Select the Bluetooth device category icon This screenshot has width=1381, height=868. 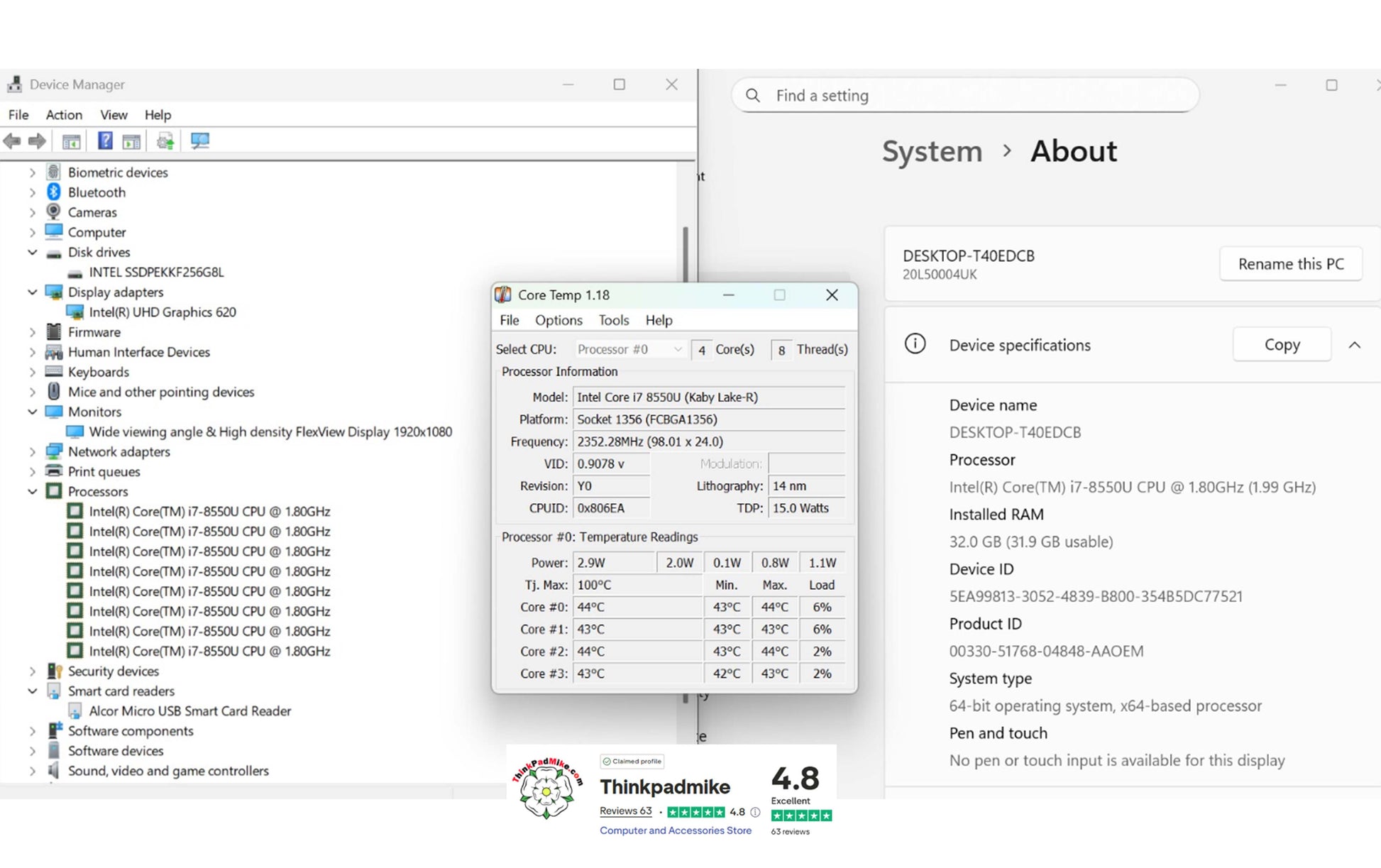click(x=54, y=192)
